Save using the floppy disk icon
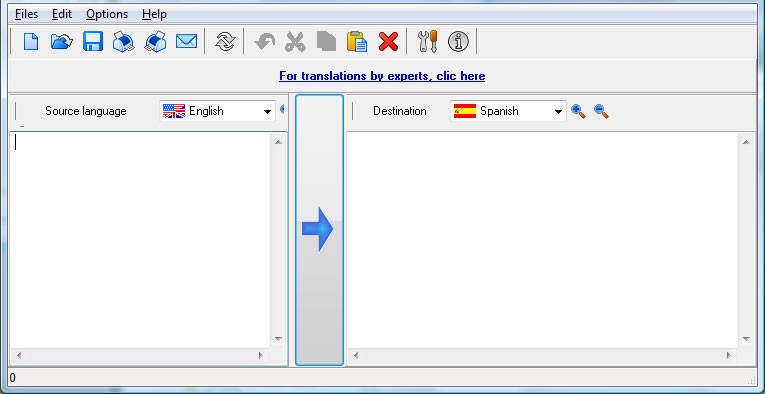Screen dimensions: 765x394 (x=93, y=41)
